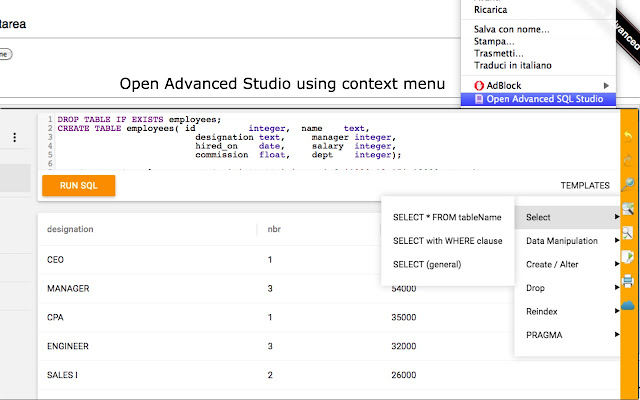Choose SELECT * FROM tableName template
The width and height of the screenshot is (640, 400).
tap(447, 218)
